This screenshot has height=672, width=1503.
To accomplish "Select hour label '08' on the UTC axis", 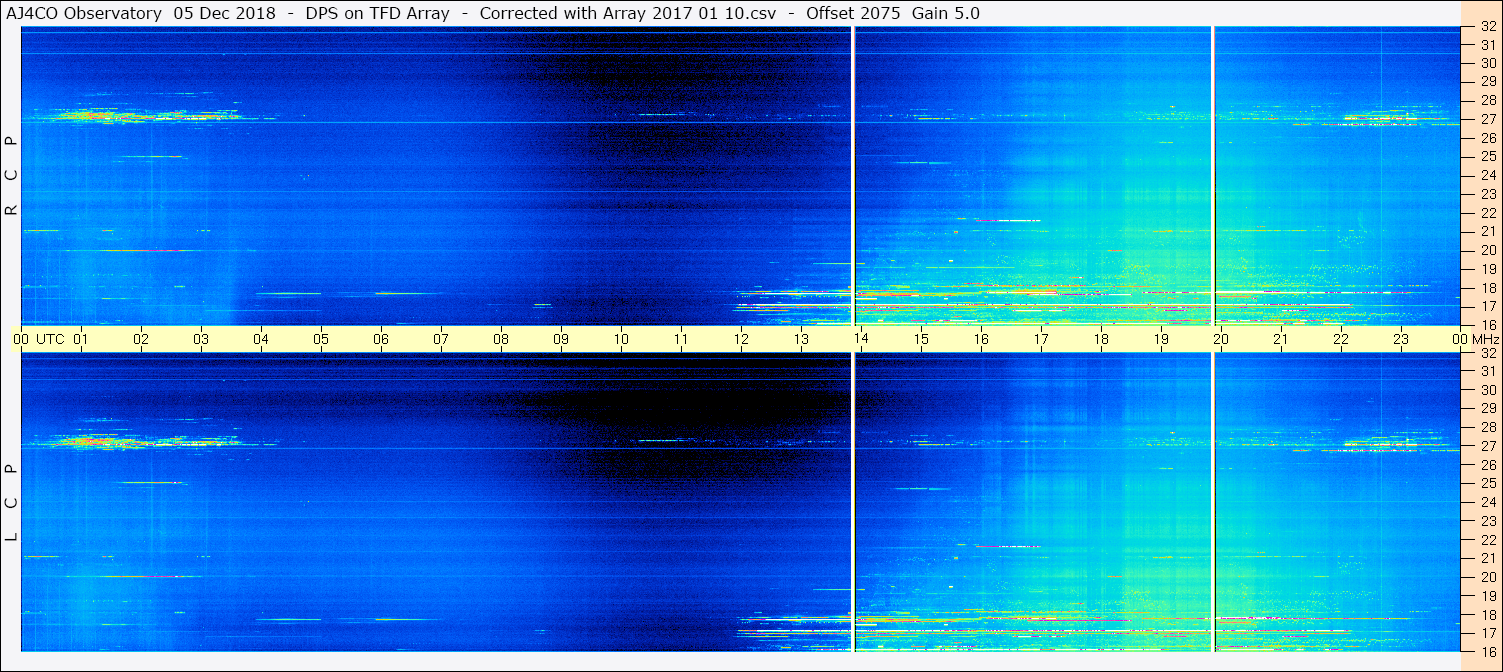I will click(501, 339).
